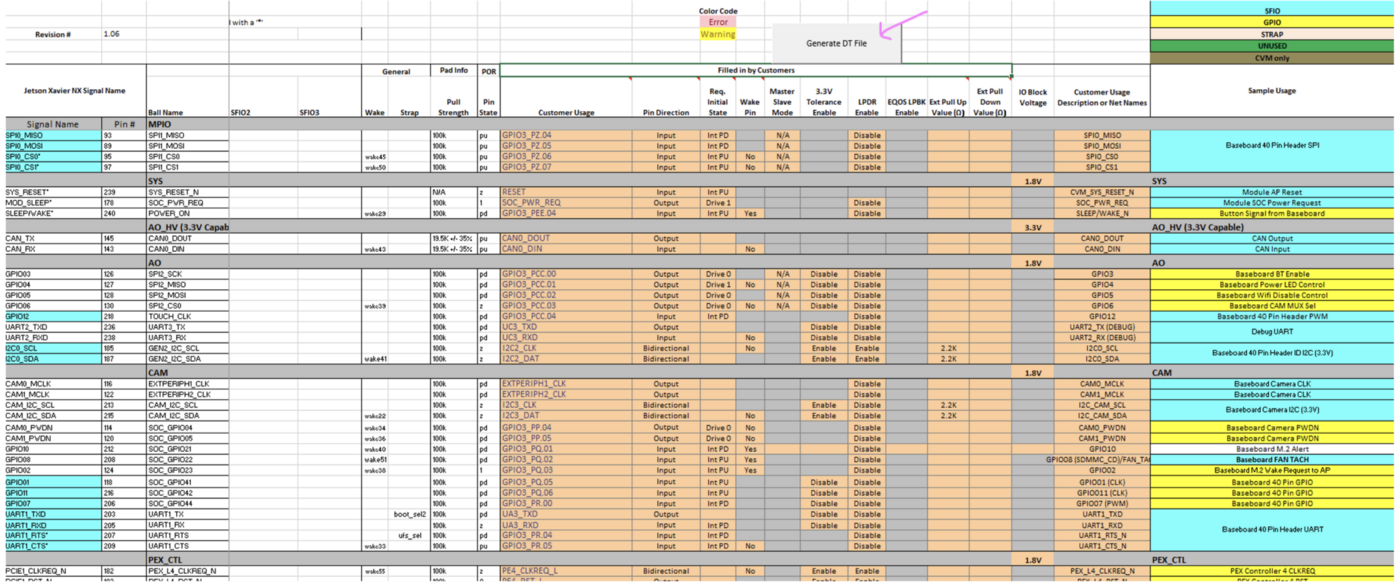
Task: Click the STRAP legend cell
Action: pos(1271,34)
